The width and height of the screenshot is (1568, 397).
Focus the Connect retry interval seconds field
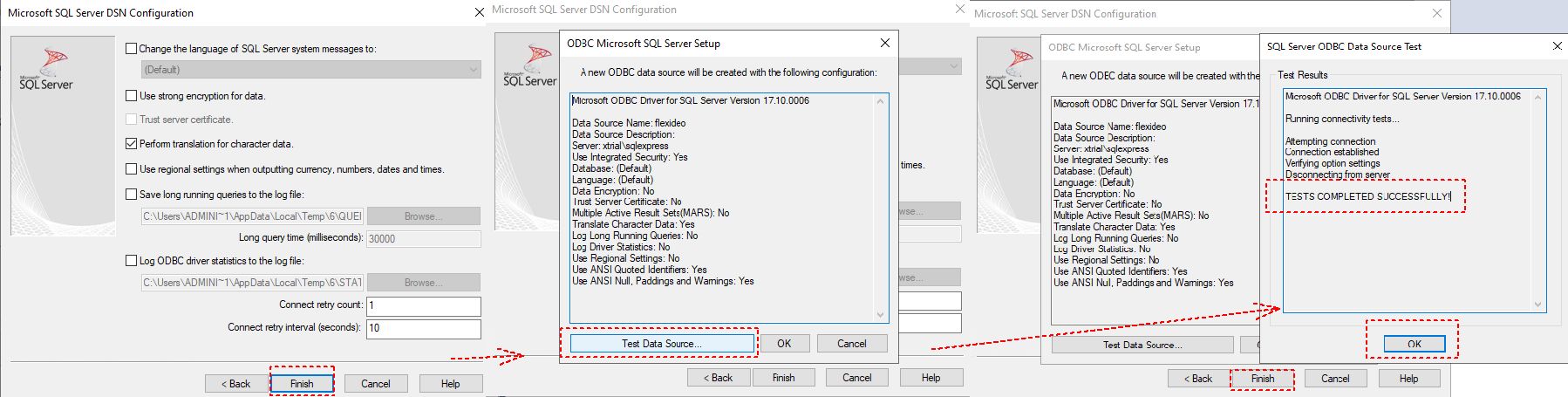coord(423,328)
